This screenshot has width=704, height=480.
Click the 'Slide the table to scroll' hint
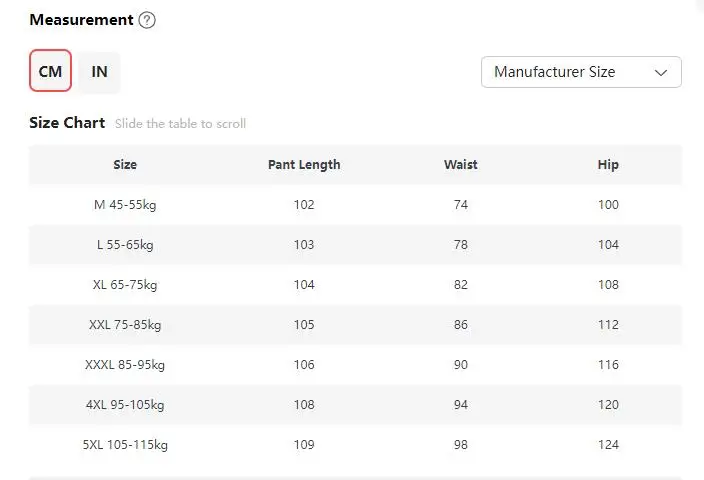tap(180, 123)
